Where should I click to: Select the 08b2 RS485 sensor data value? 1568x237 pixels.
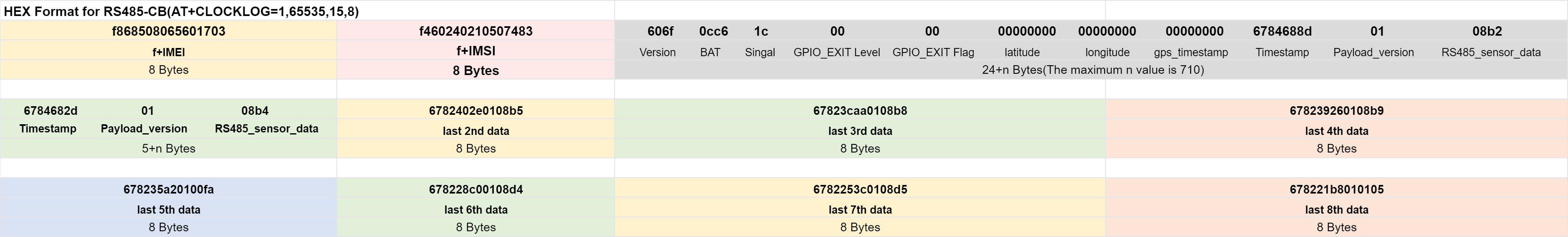[x=1487, y=31]
